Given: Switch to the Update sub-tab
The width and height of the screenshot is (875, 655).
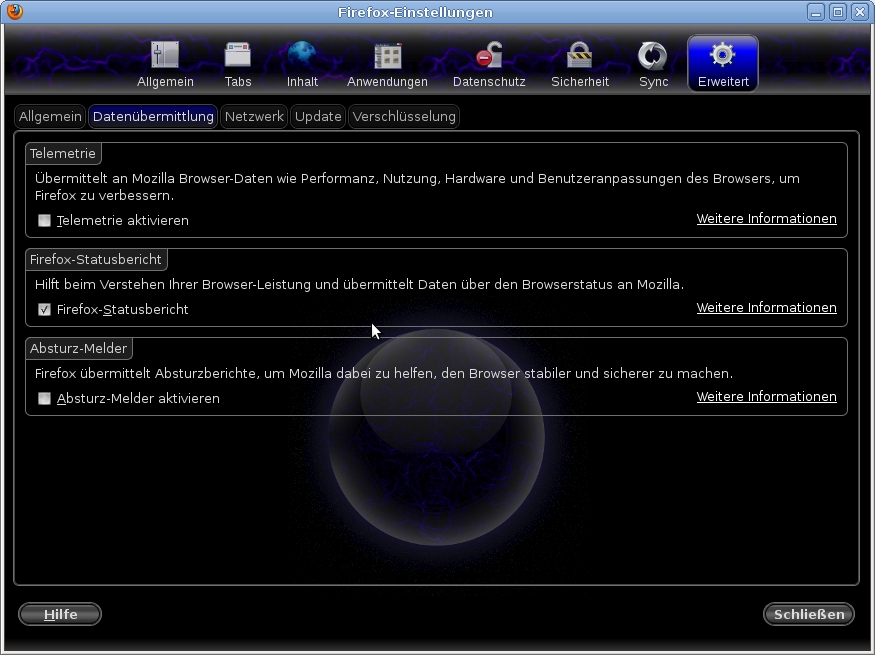Looking at the screenshot, I should click(x=318, y=117).
